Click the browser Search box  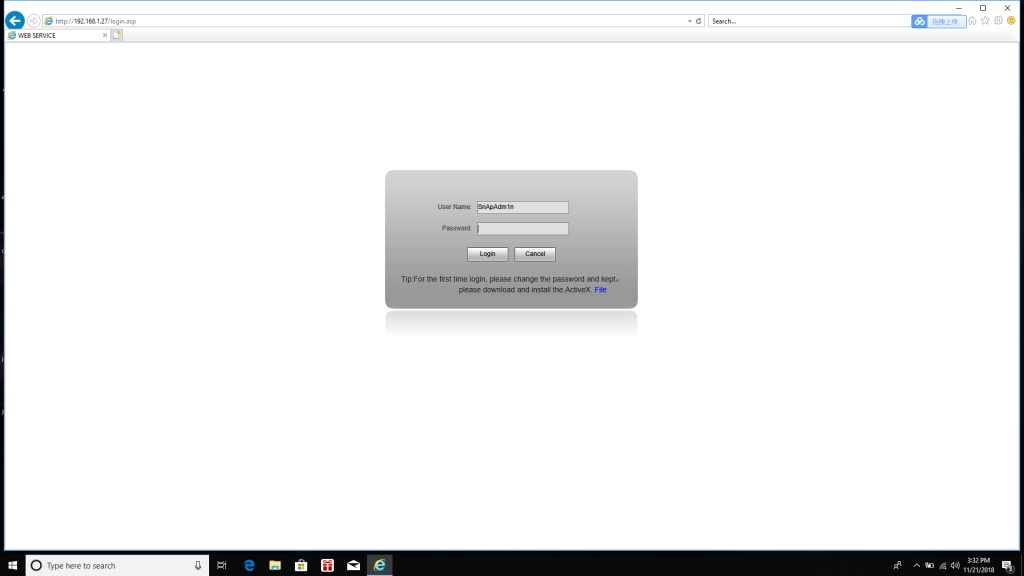coord(809,21)
